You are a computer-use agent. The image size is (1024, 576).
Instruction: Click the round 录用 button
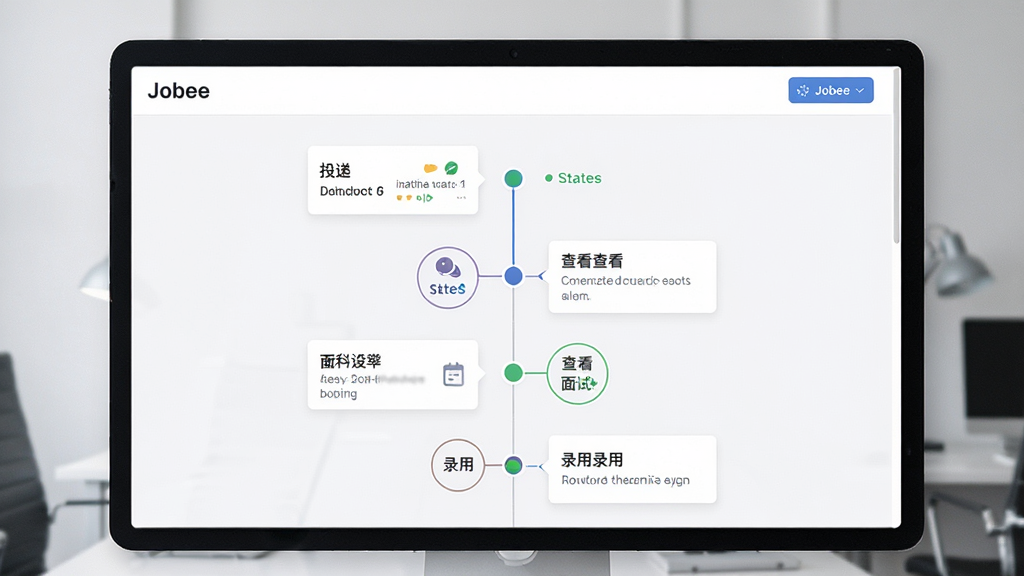pyautogui.click(x=458, y=465)
